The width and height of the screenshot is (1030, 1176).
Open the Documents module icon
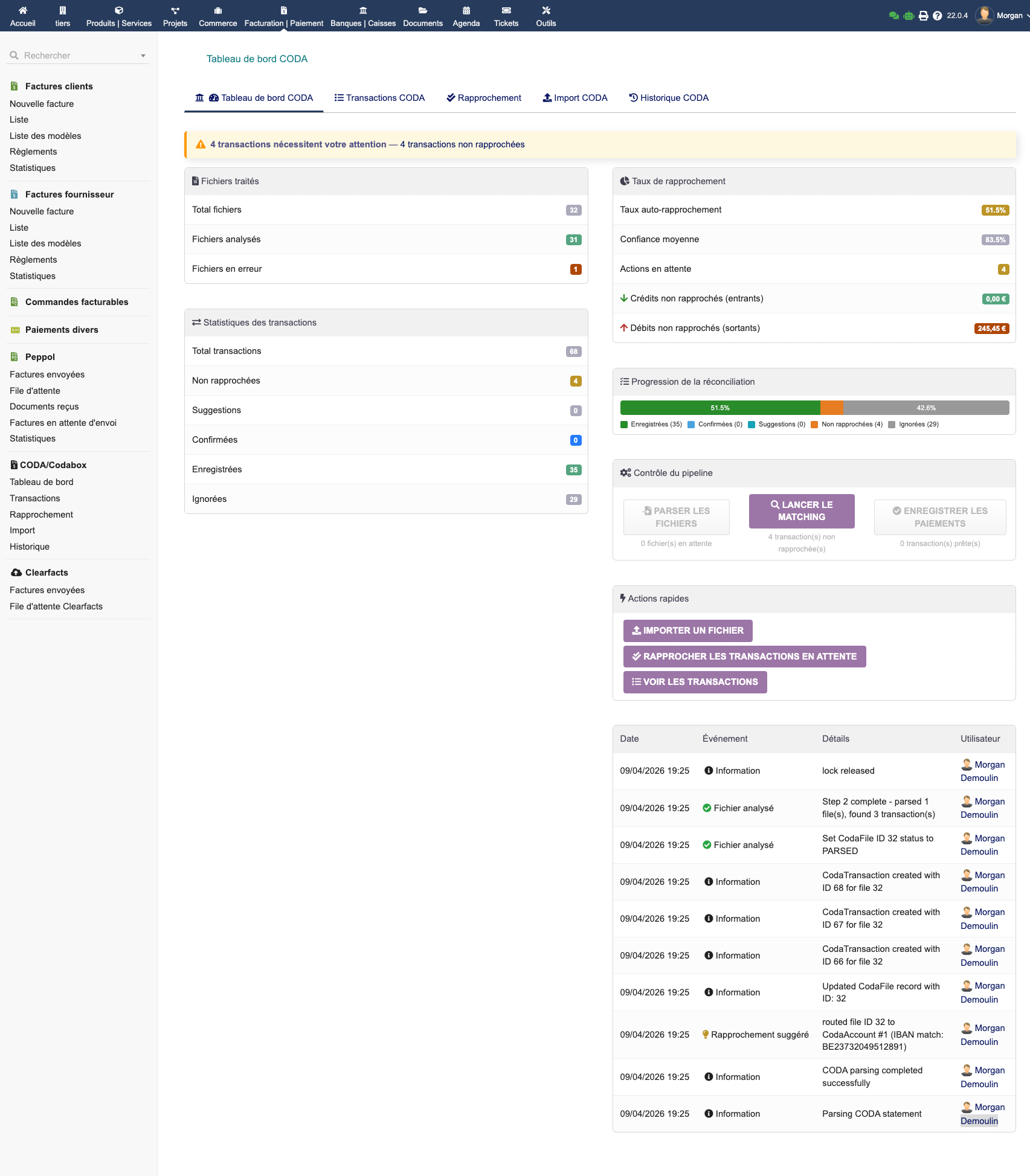pos(422,10)
